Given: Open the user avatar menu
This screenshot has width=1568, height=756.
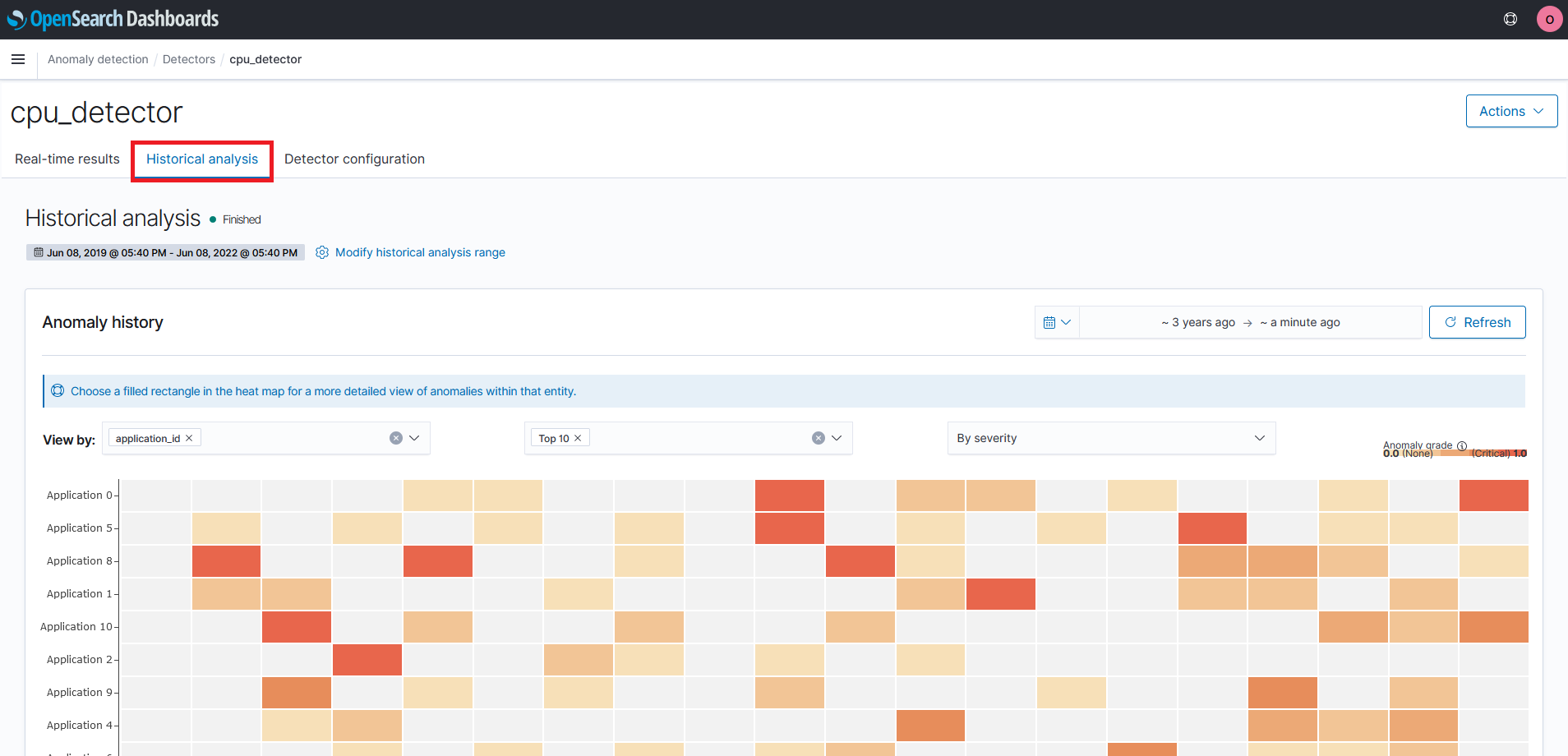Looking at the screenshot, I should 1549,19.
